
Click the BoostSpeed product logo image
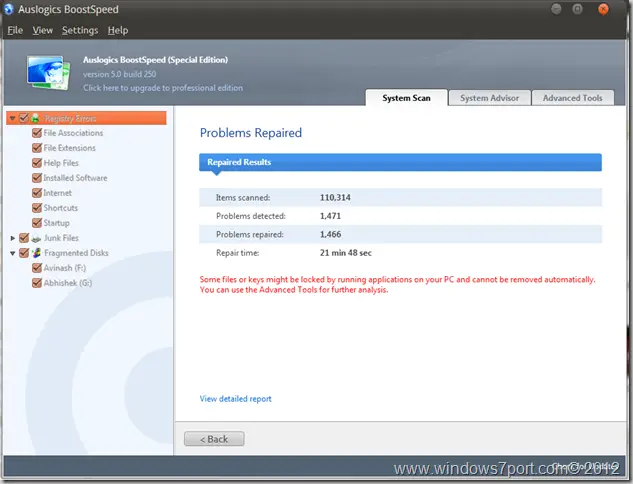click(48, 73)
